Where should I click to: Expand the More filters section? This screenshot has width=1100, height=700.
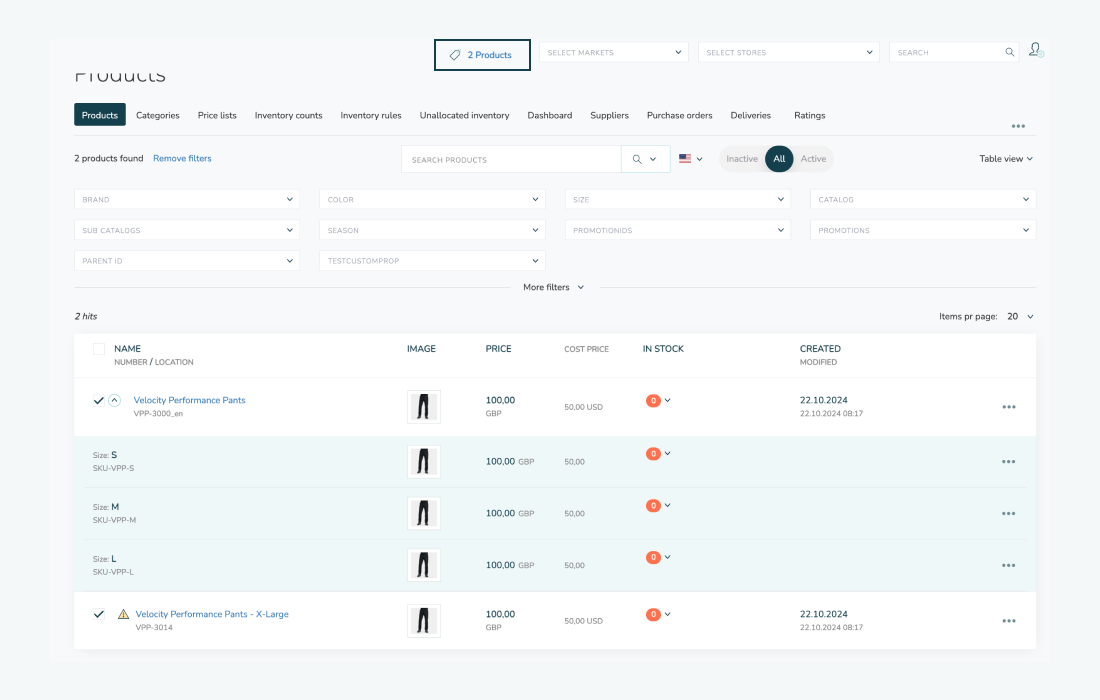(x=553, y=287)
